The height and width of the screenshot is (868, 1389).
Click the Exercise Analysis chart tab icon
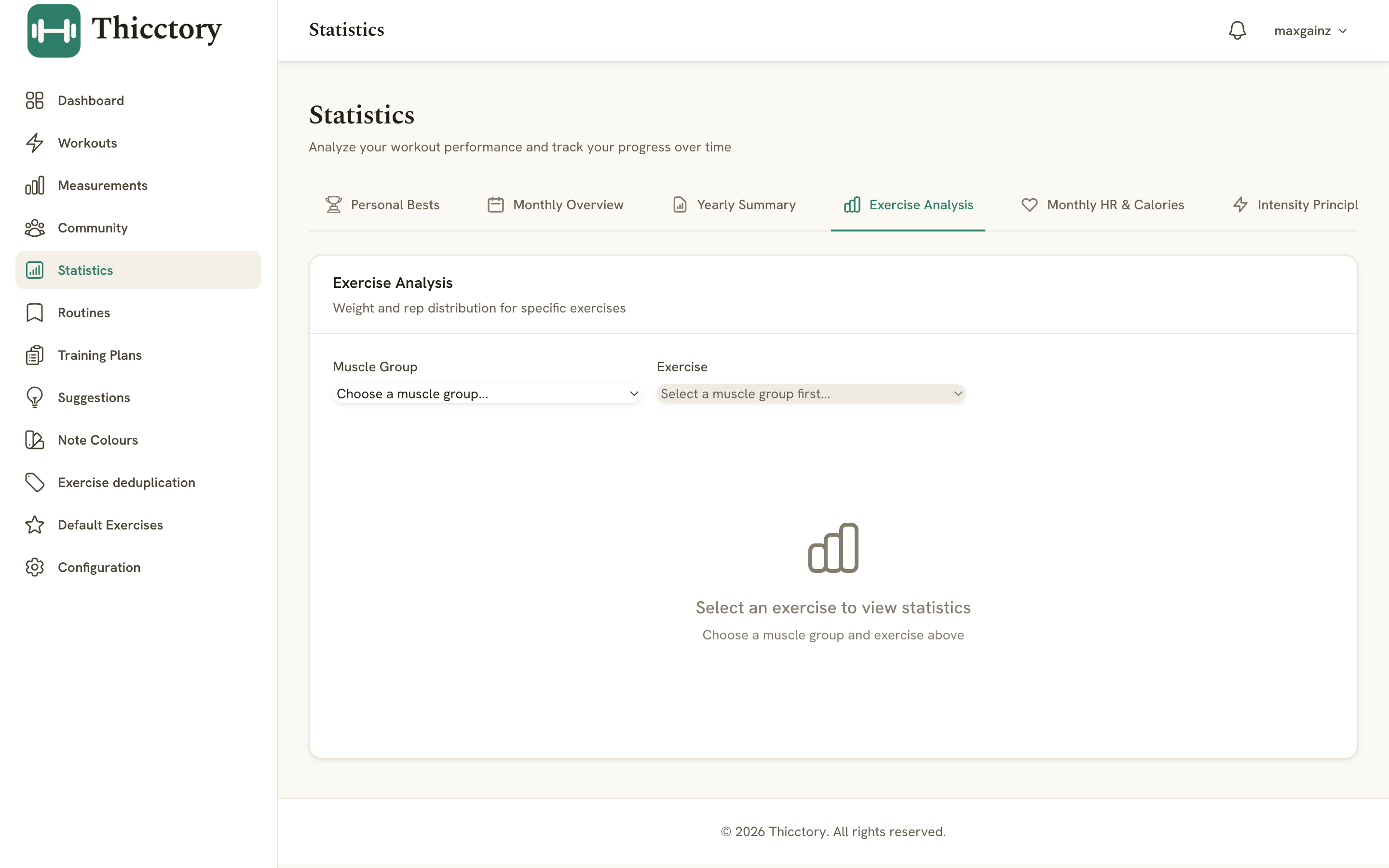852,205
